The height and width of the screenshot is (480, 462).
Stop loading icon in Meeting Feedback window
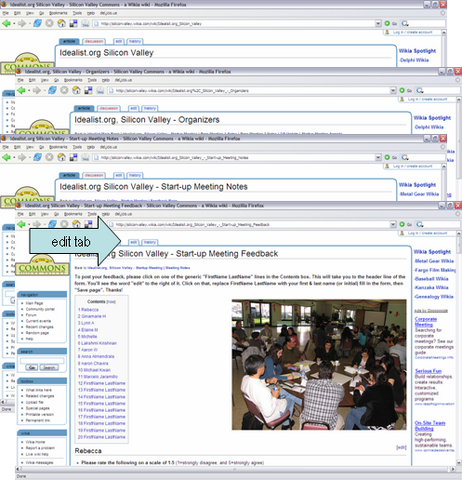pyautogui.click(x=64, y=224)
